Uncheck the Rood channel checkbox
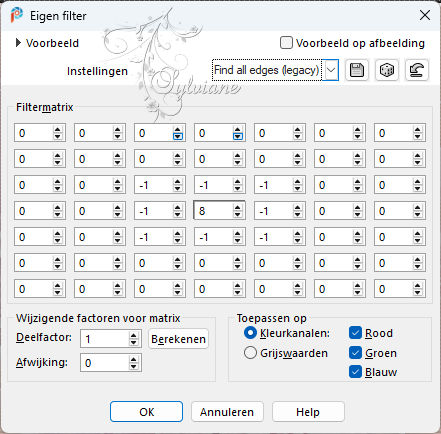Viewport: 441px width, 434px height. tap(355, 333)
